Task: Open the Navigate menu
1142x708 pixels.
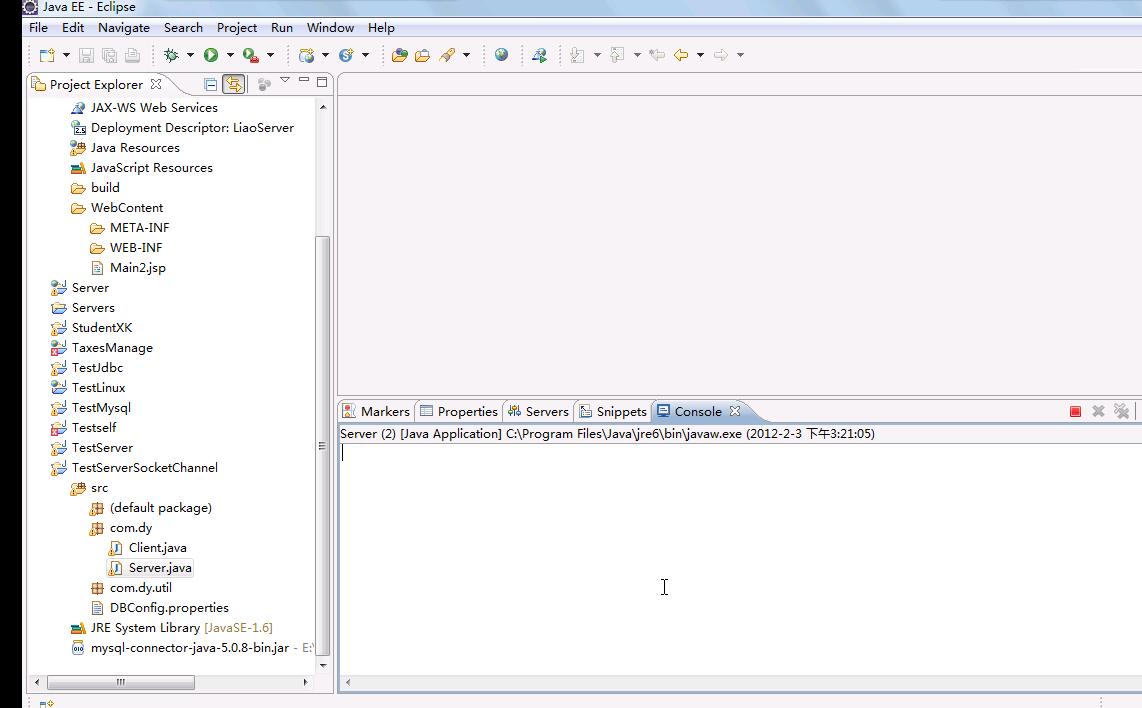Action: click(x=124, y=28)
